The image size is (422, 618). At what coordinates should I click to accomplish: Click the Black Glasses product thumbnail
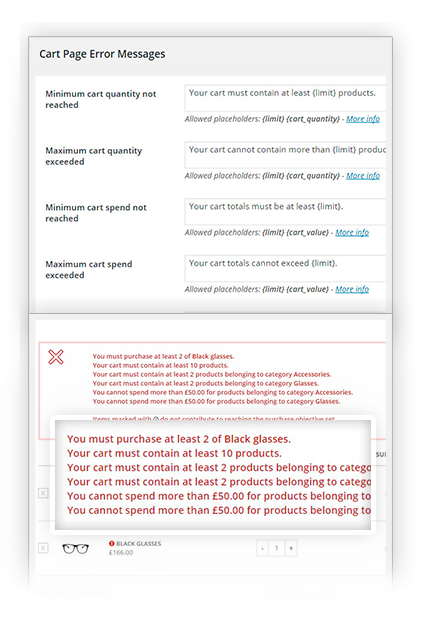[x=75, y=548]
